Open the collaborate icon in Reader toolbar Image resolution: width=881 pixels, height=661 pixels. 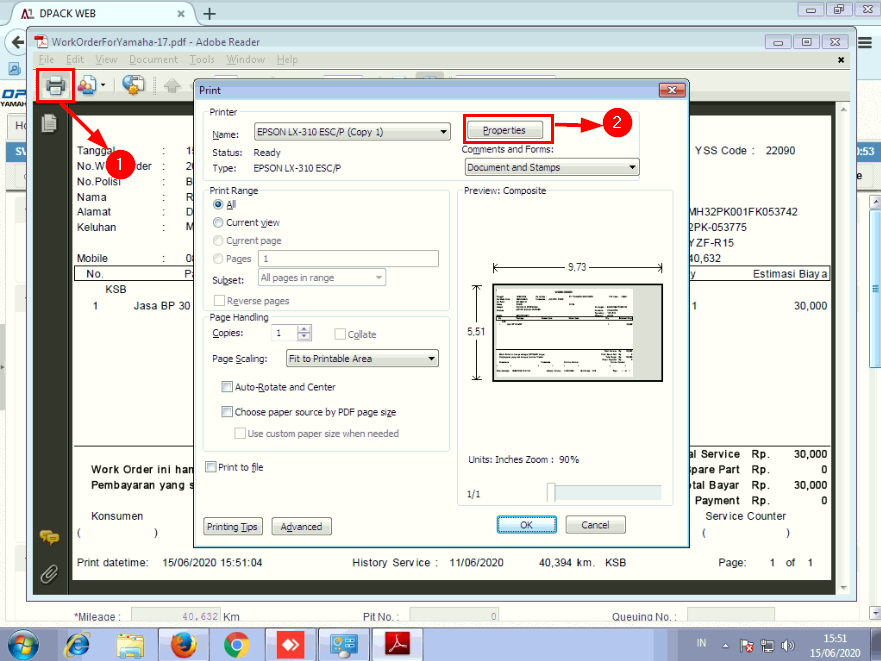pyautogui.click(x=87, y=85)
